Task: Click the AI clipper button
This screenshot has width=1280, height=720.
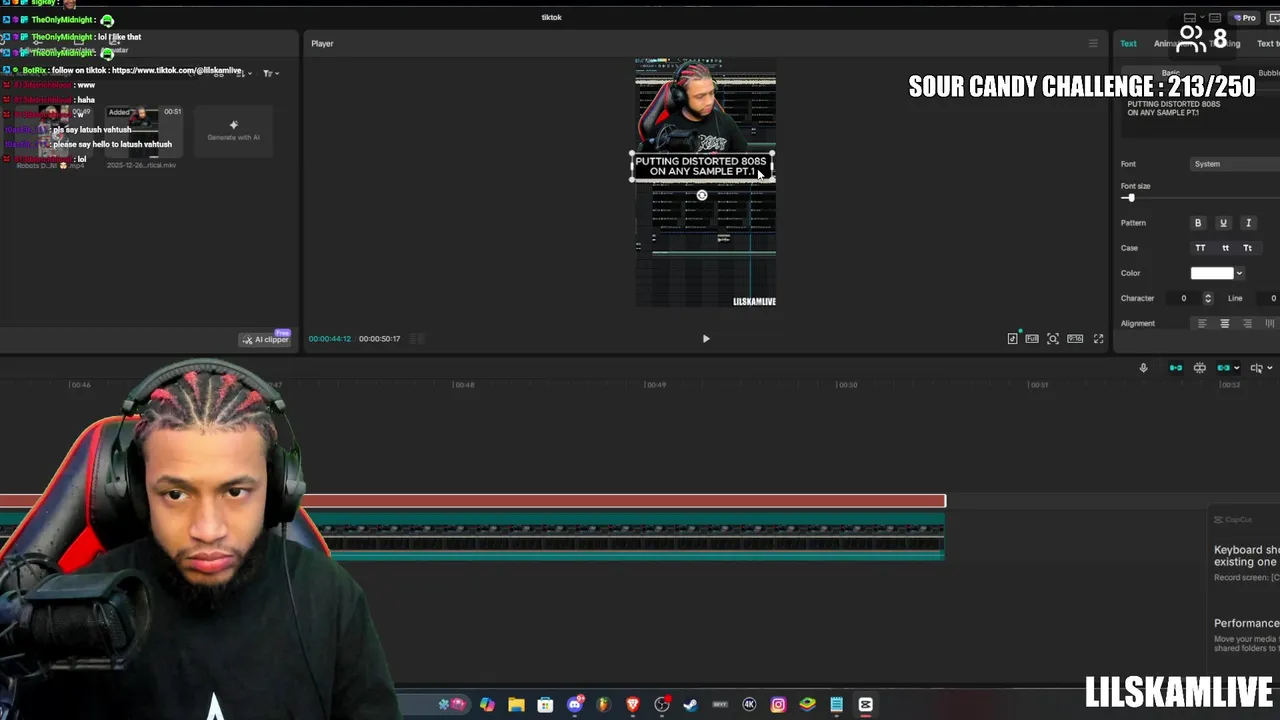Action: (265, 340)
